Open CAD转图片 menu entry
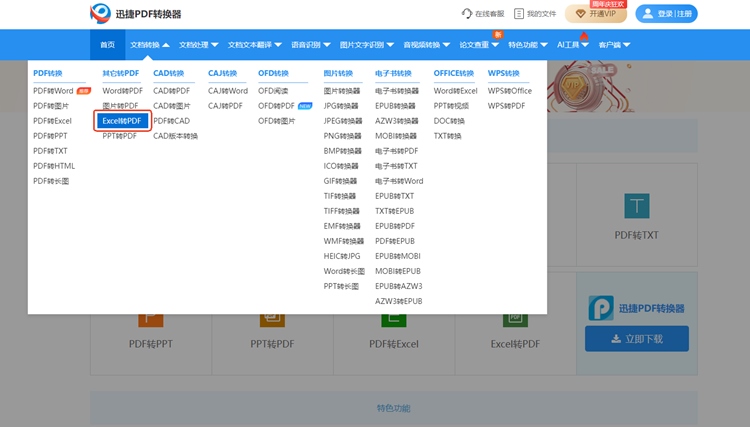 [172, 106]
